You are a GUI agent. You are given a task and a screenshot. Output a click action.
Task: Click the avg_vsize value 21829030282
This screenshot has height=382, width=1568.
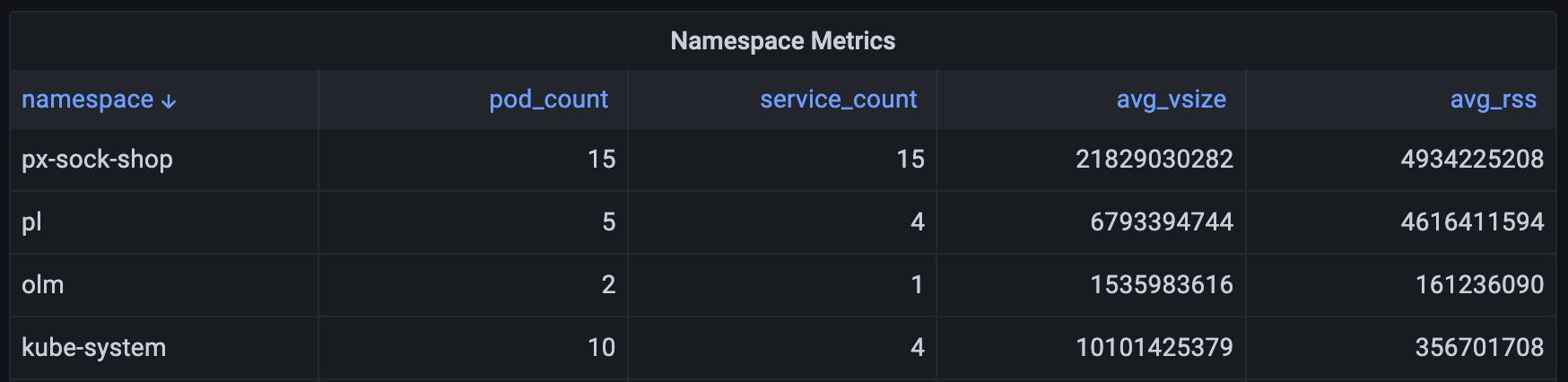pos(1154,160)
